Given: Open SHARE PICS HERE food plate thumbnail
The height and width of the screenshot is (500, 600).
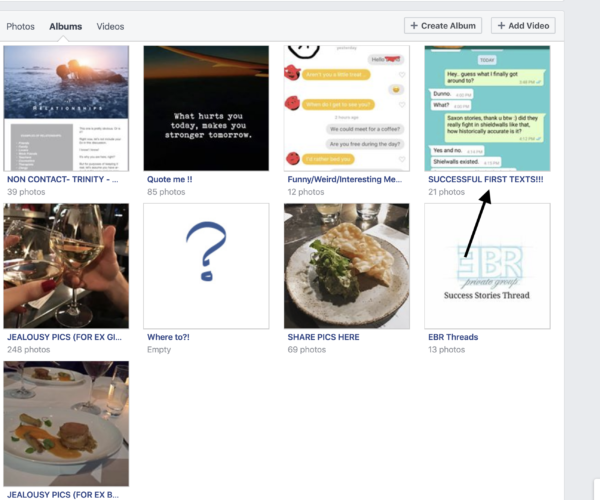Looking at the screenshot, I should point(347,266).
